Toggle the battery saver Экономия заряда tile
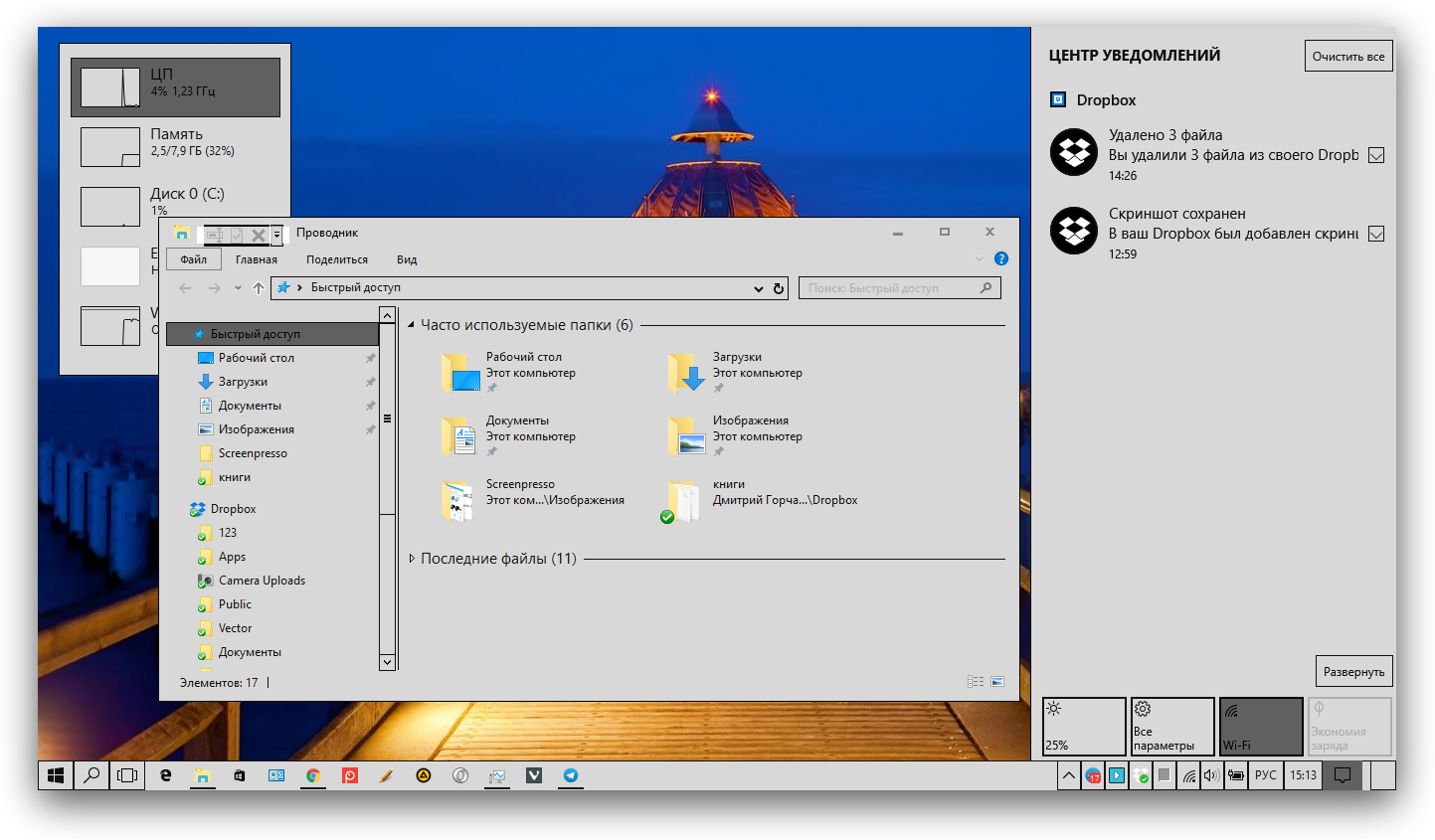 tap(1349, 727)
